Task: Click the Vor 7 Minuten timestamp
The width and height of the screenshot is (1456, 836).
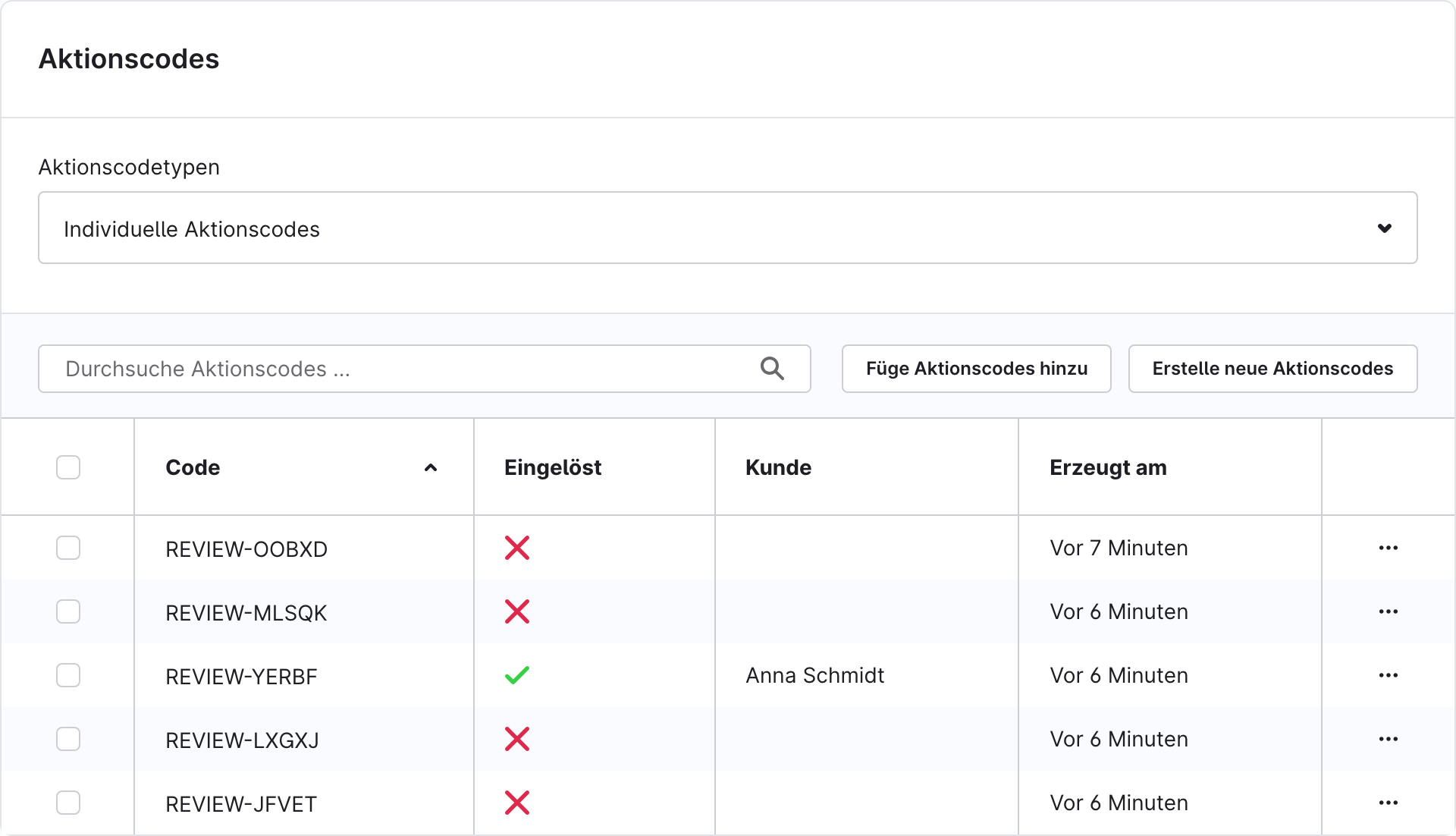Action: [1119, 548]
